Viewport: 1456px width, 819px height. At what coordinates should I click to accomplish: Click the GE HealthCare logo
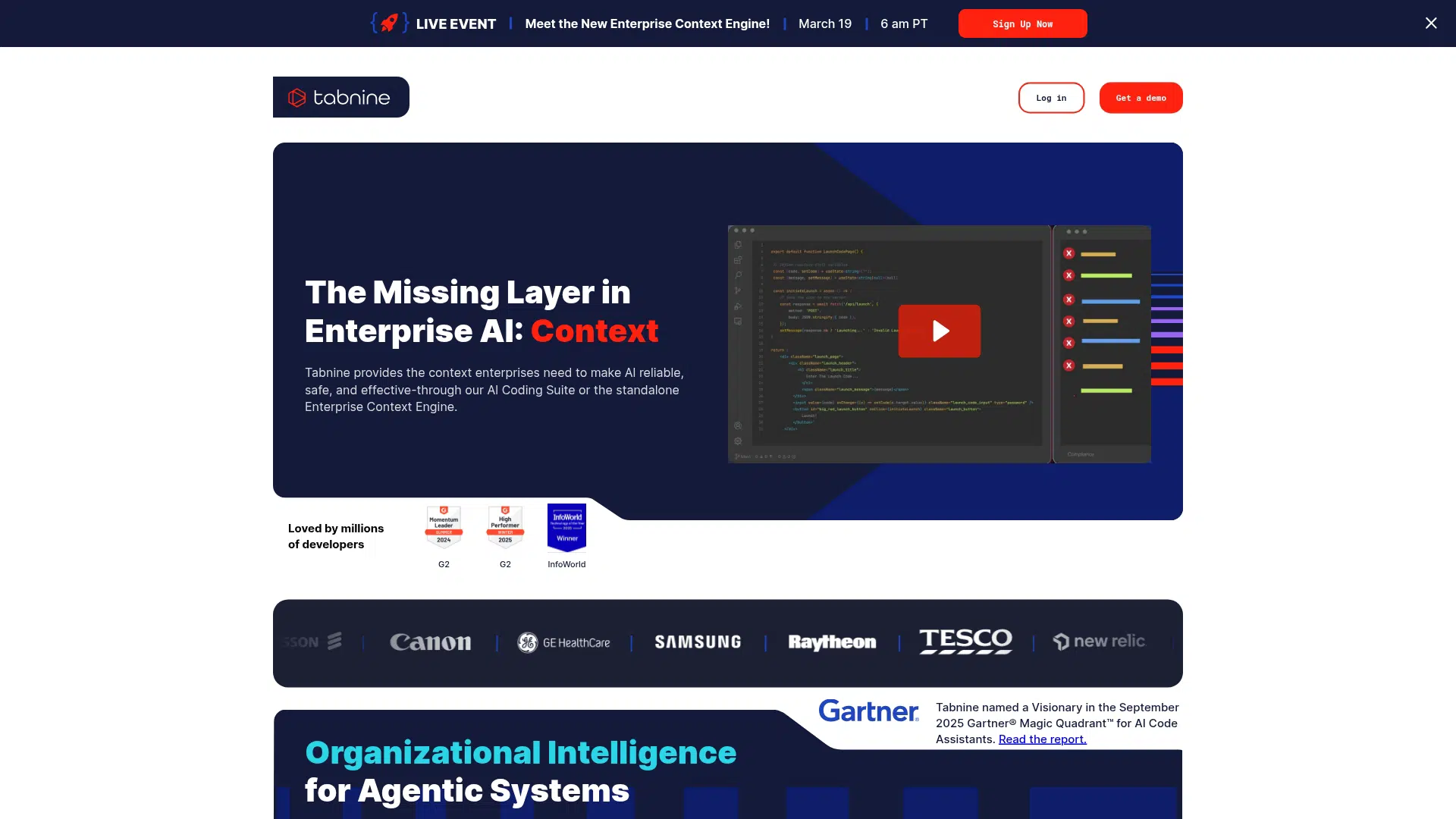(563, 642)
